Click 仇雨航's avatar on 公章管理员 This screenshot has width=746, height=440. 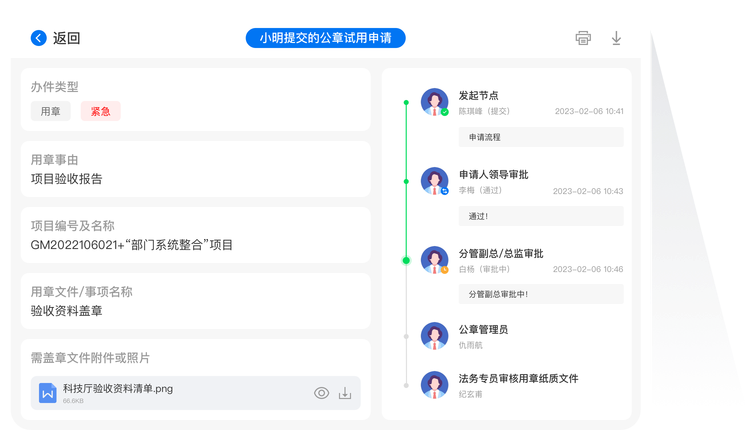[x=434, y=336]
